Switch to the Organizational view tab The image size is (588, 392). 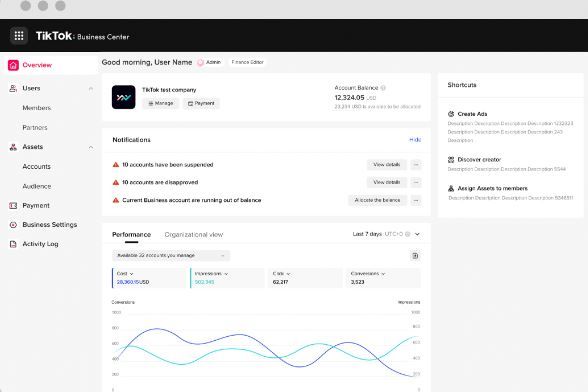[194, 235]
